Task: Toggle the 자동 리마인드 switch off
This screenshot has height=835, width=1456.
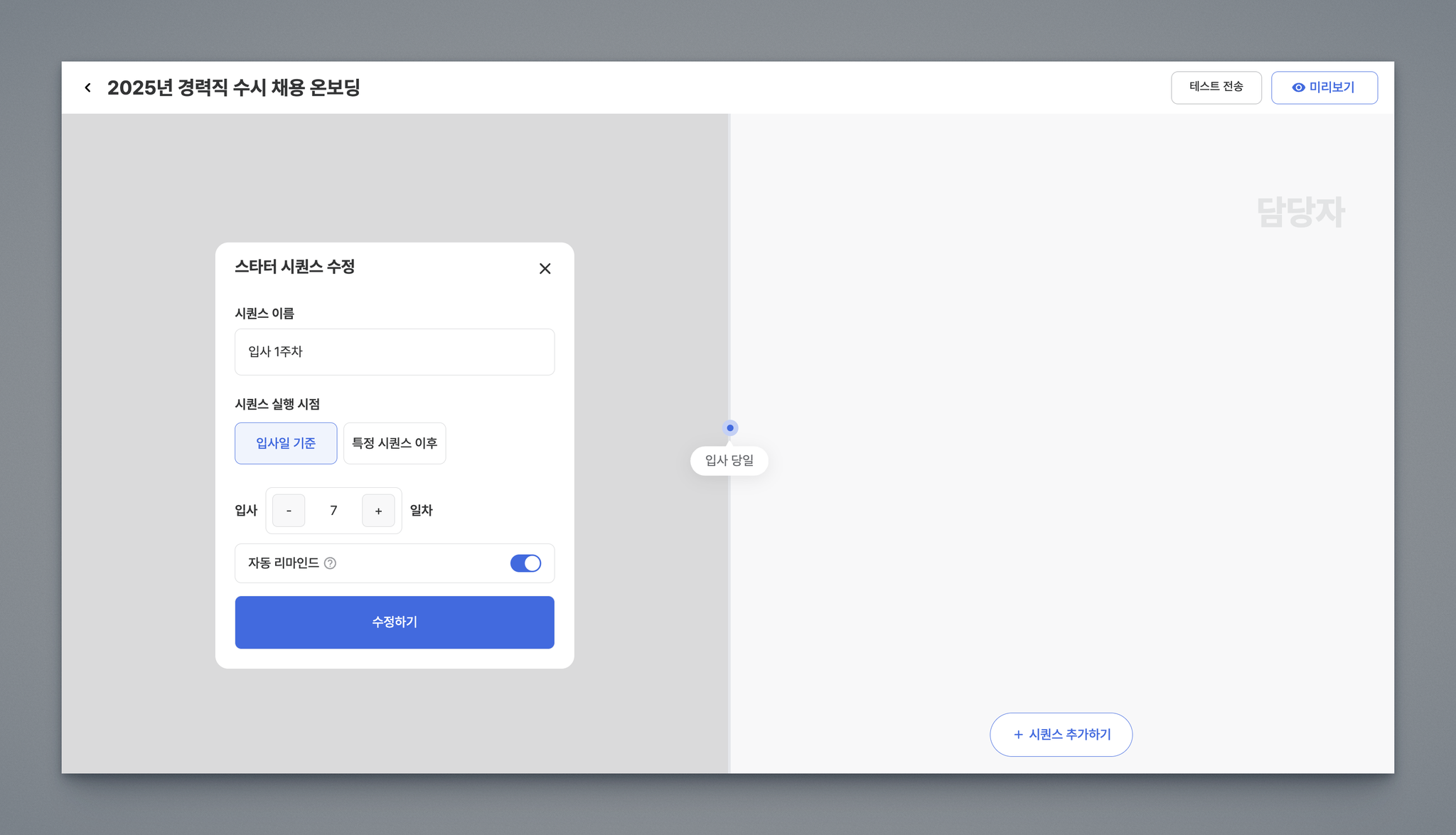Action: point(525,563)
